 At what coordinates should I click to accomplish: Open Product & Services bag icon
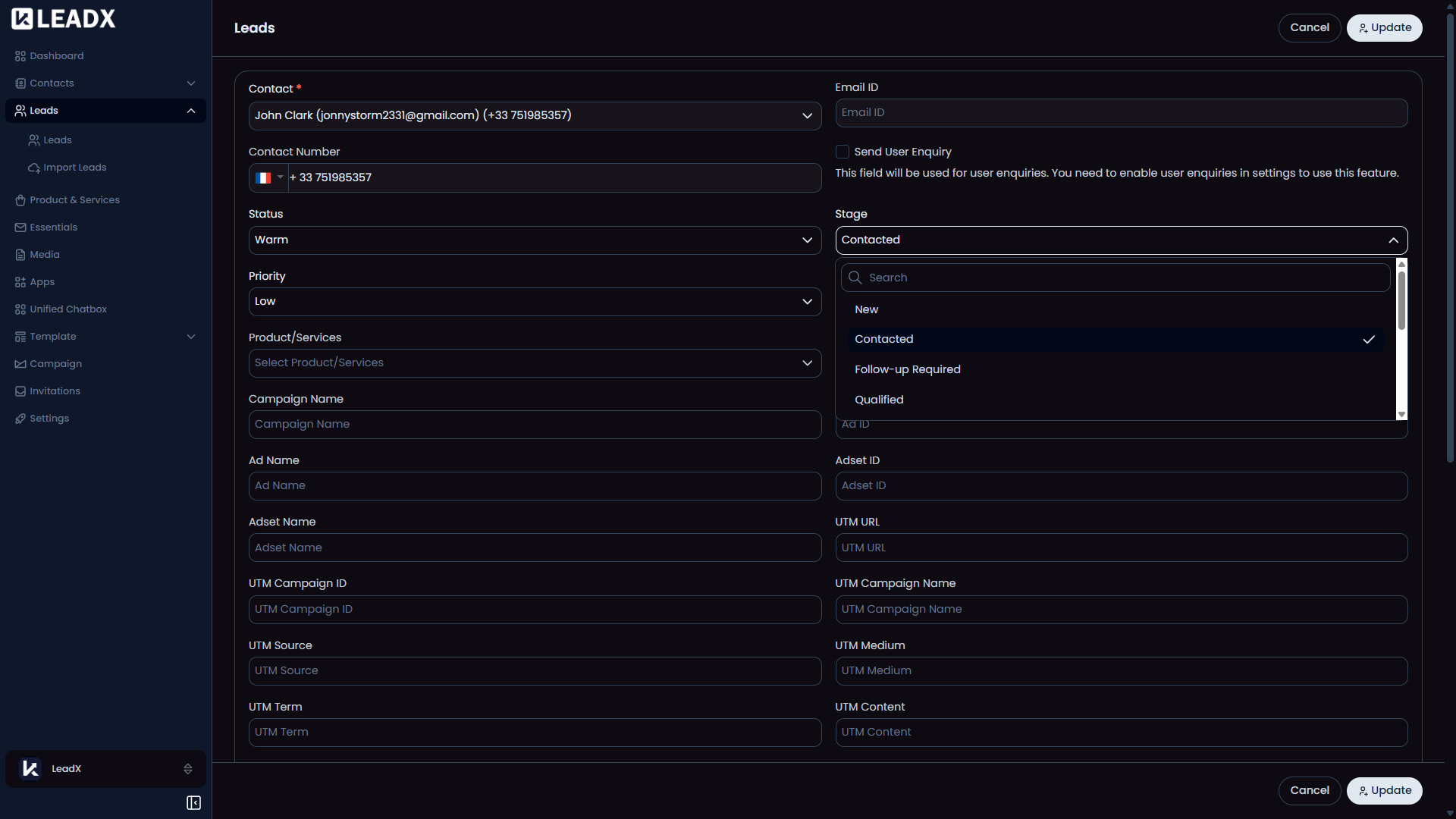pos(20,200)
